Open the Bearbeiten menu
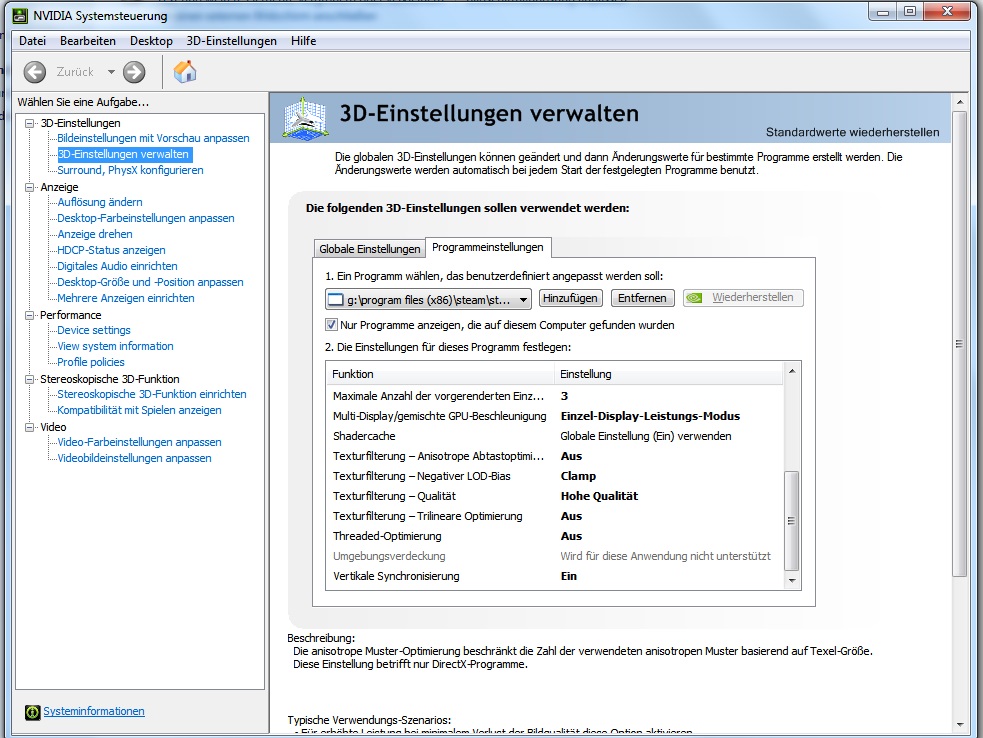The width and height of the screenshot is (983, 738). pos(88,41)
